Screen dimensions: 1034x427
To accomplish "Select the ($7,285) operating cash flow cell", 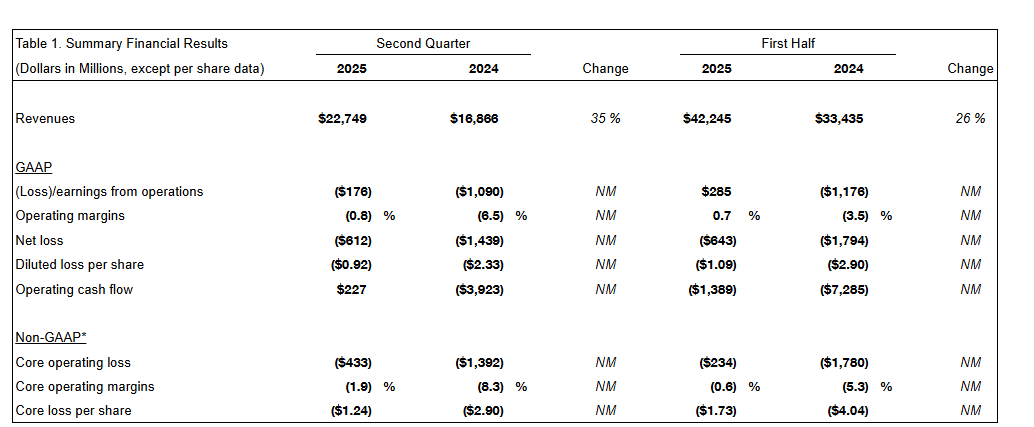I will tap(841, 290).
